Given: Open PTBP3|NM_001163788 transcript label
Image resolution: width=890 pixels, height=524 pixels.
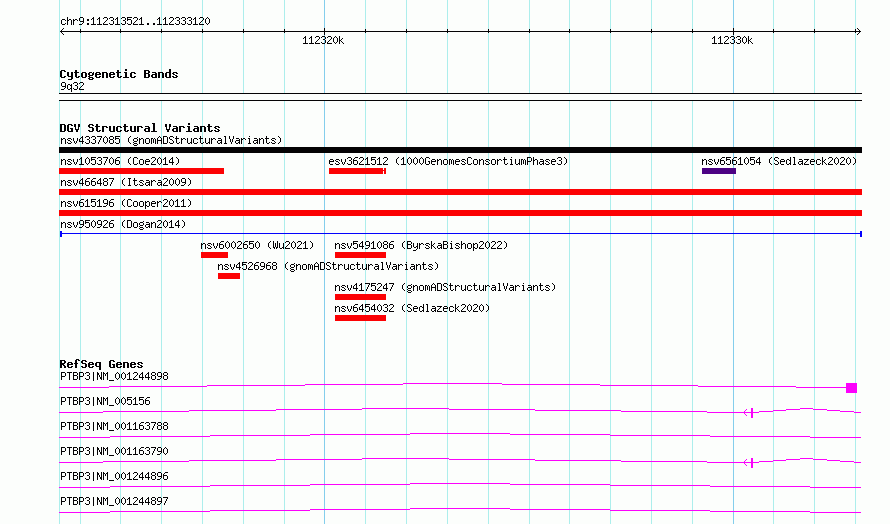Looking at the screenshot, I should pyautogui.click(x=114, y=426).
